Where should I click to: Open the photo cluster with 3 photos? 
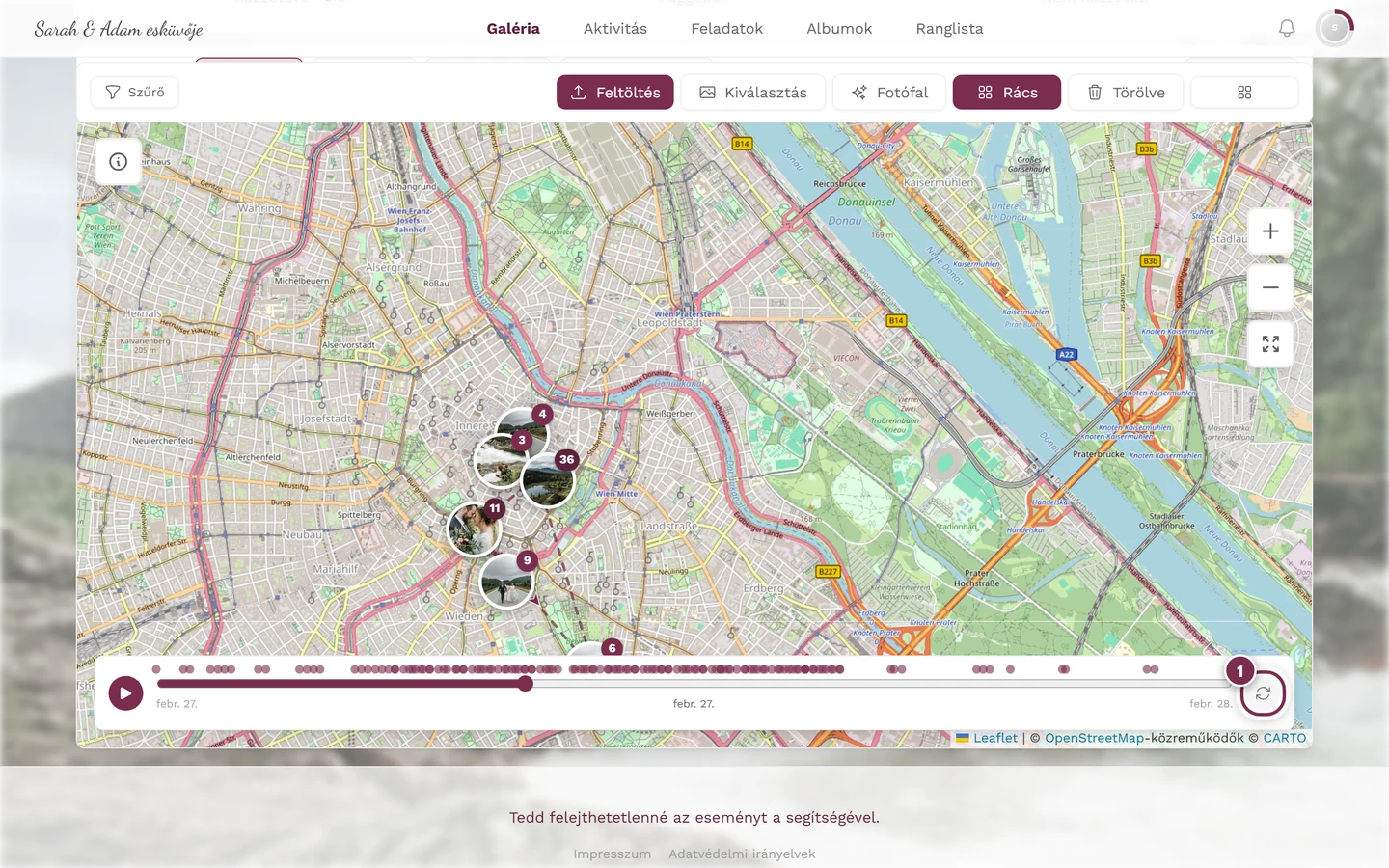tap(500, 461)
